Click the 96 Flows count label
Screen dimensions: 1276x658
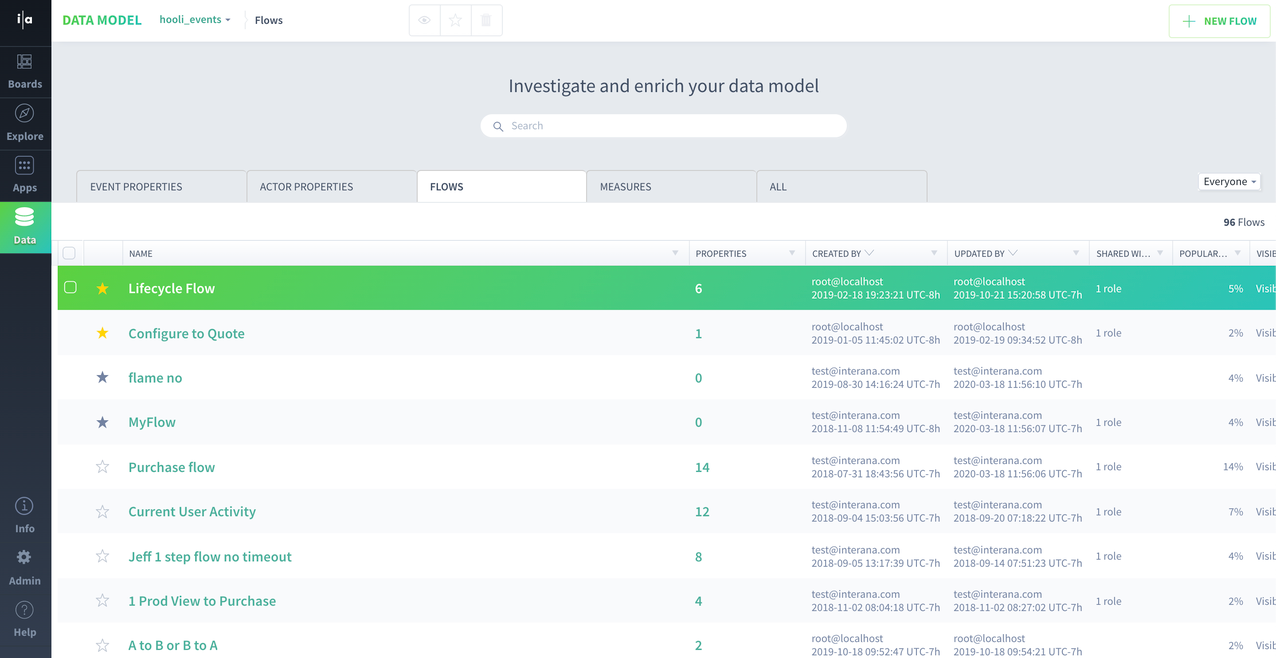click(1244, 222)
